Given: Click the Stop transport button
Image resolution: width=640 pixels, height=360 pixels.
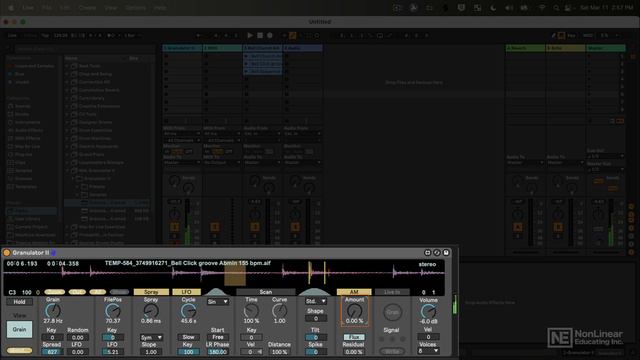Looking at the screenshot, I should [260, 36].
